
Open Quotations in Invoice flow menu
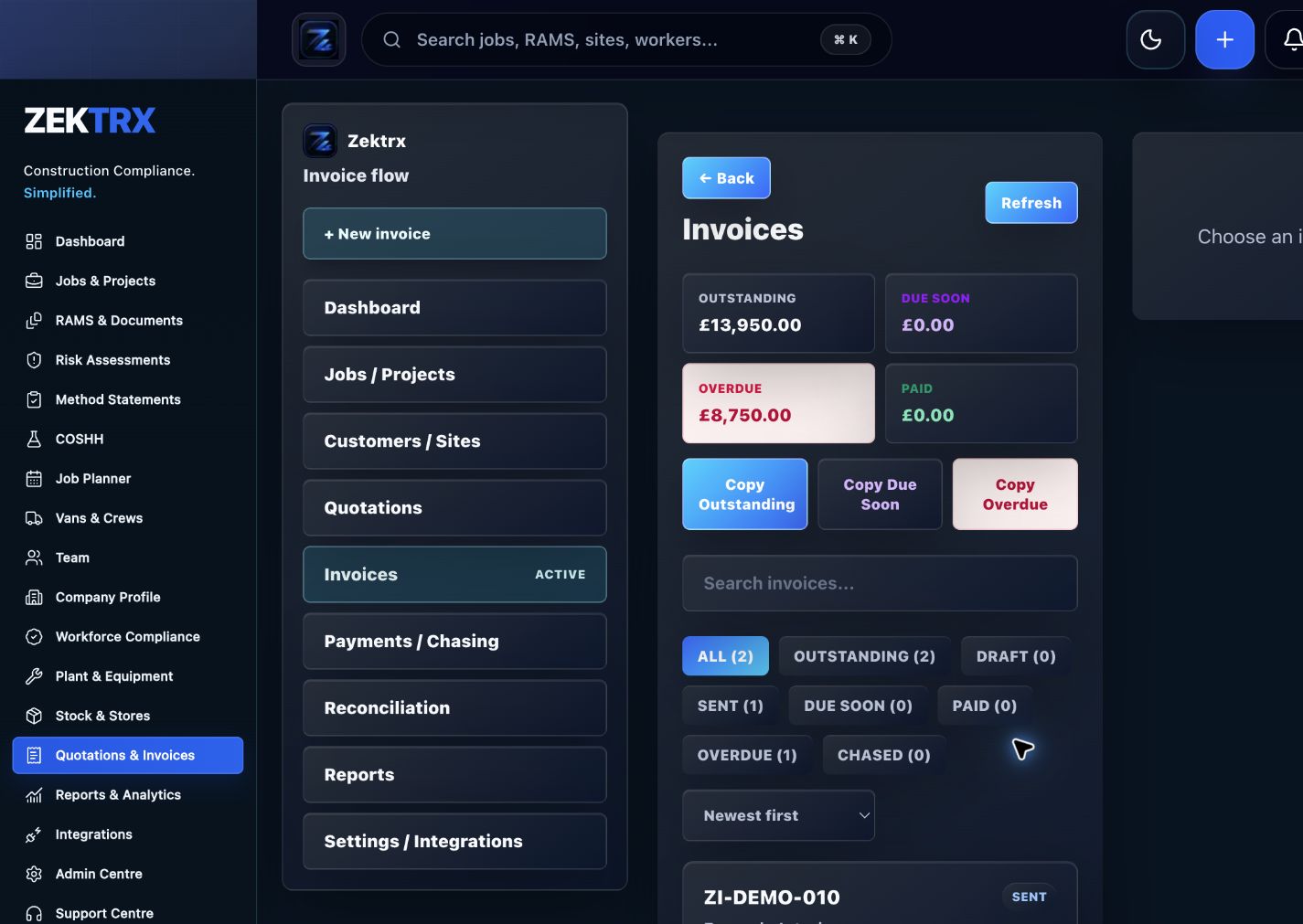pos(454,508)
